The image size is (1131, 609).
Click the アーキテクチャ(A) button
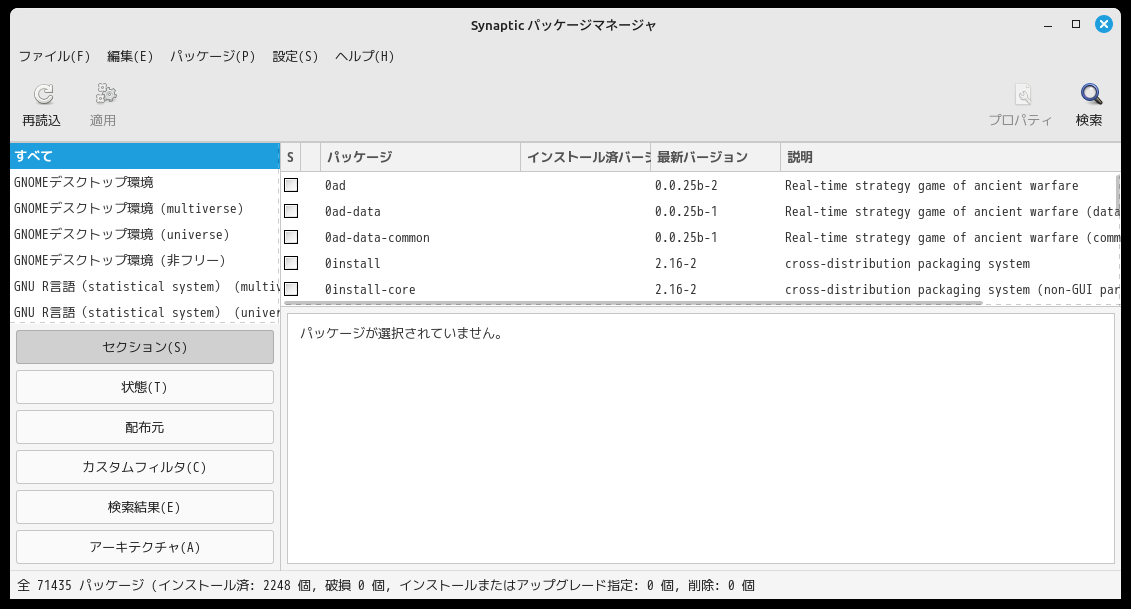tap(145, 547)
